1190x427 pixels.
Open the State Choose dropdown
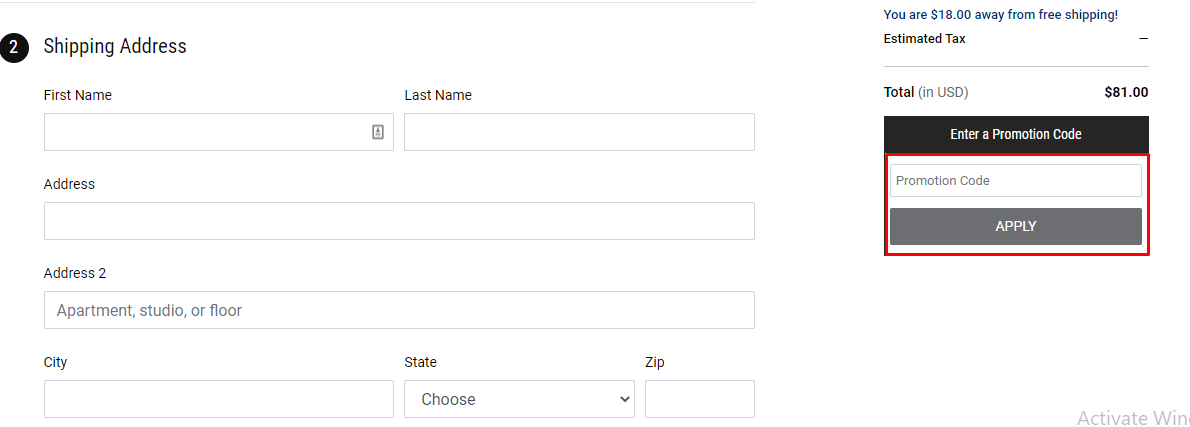tap(519, 399)
